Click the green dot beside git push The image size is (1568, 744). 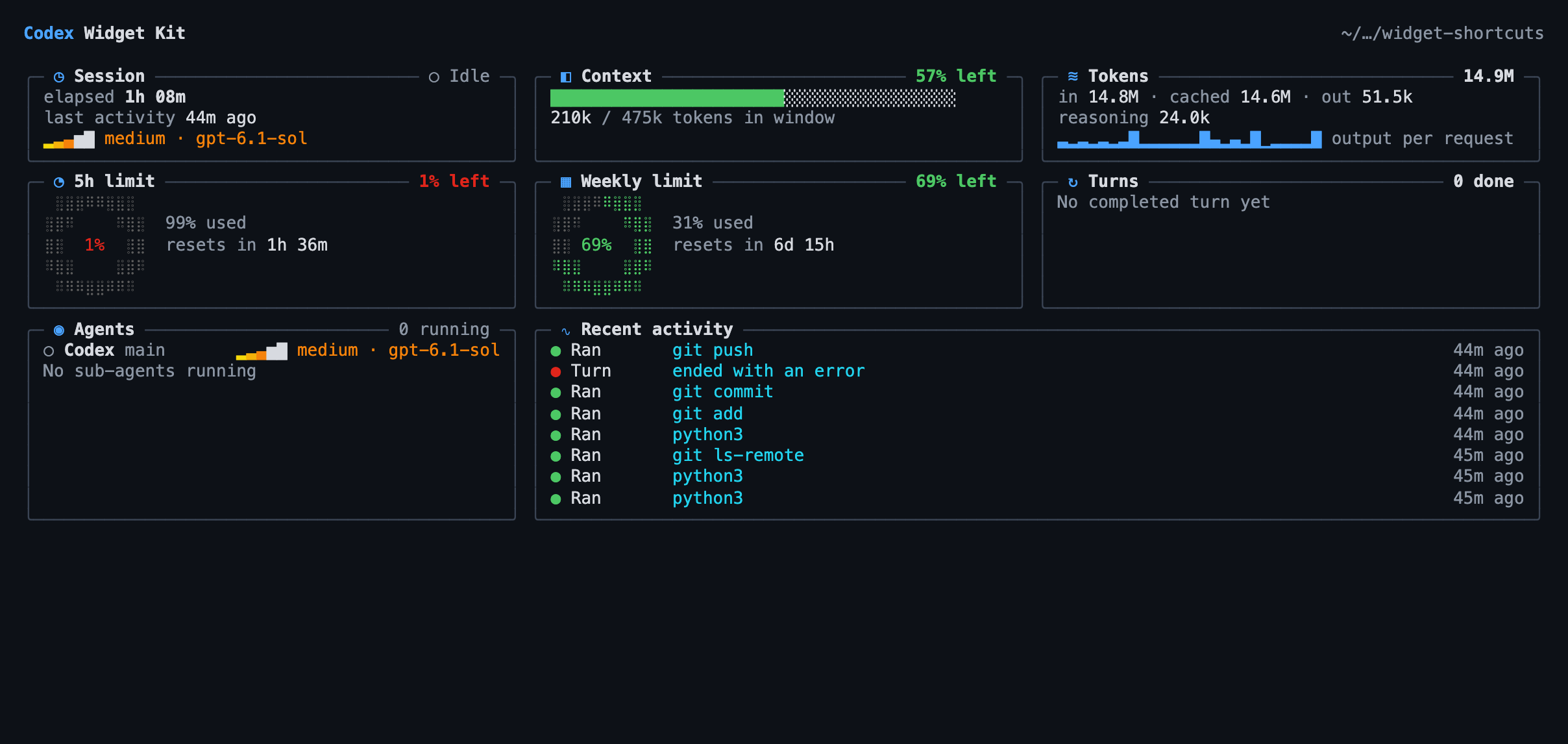click(x=556, y=351)
